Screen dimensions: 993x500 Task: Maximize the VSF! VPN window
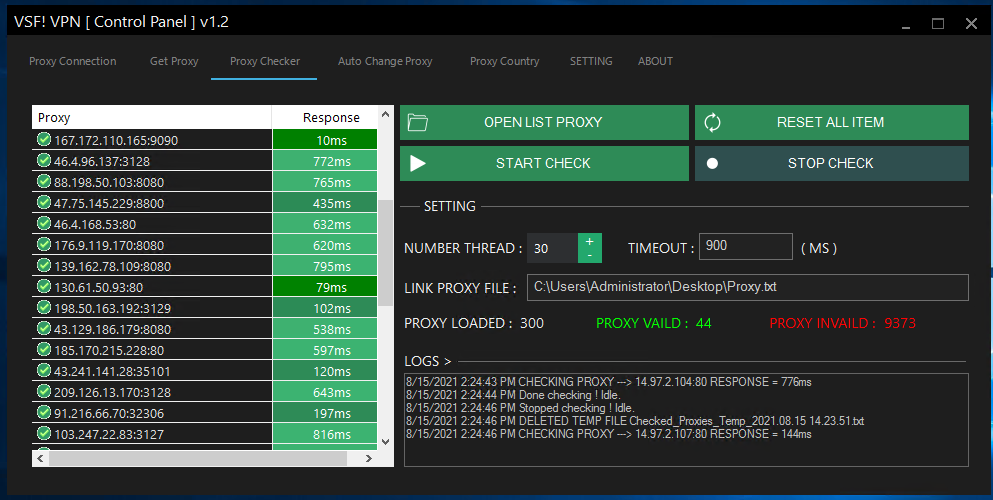click(938, 24)
